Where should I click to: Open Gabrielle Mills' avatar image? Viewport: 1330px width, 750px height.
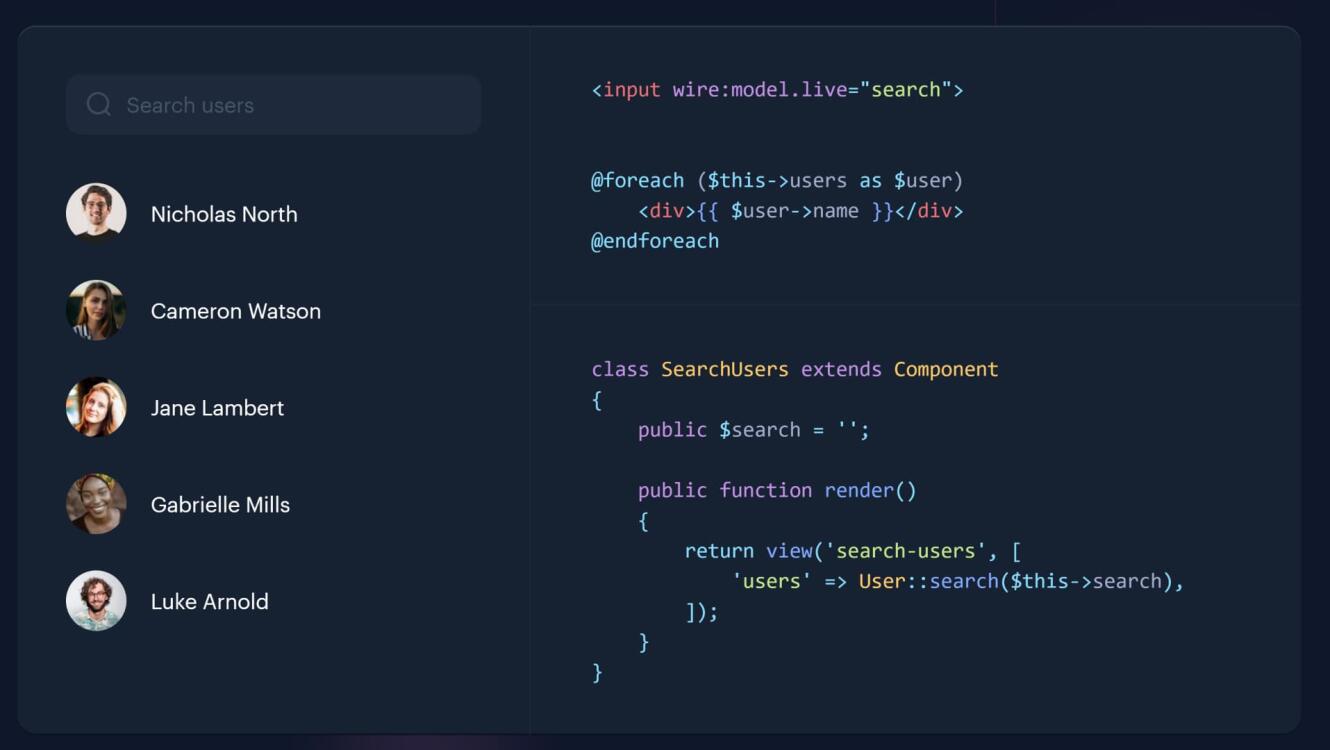96,504
